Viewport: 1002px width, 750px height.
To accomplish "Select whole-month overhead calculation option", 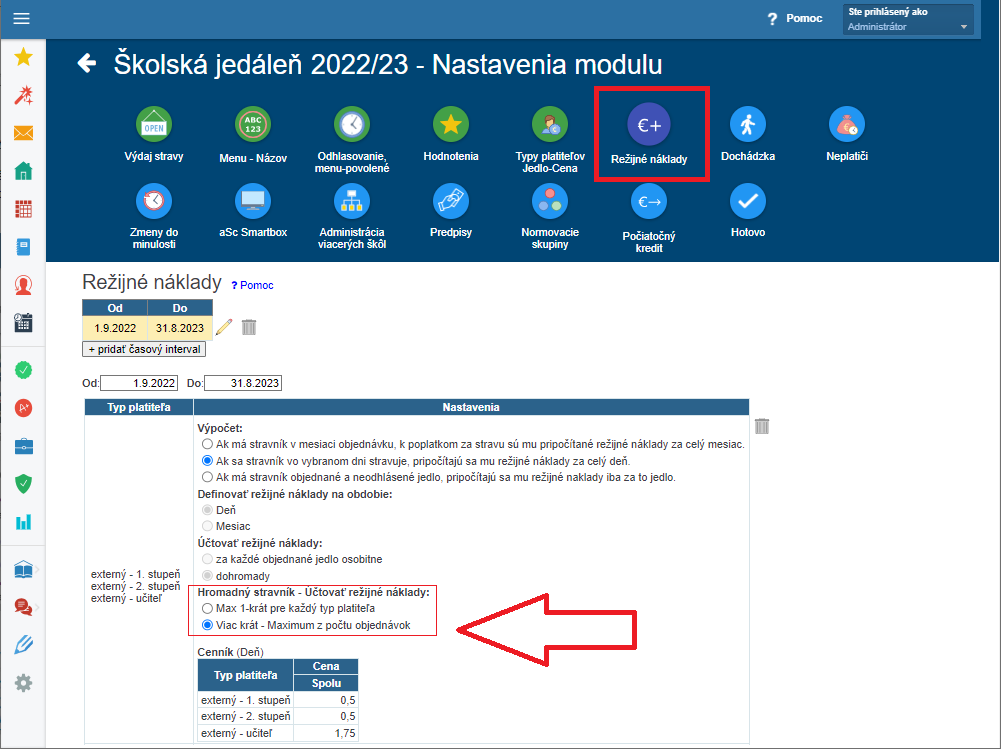I will tap(207, 444).
